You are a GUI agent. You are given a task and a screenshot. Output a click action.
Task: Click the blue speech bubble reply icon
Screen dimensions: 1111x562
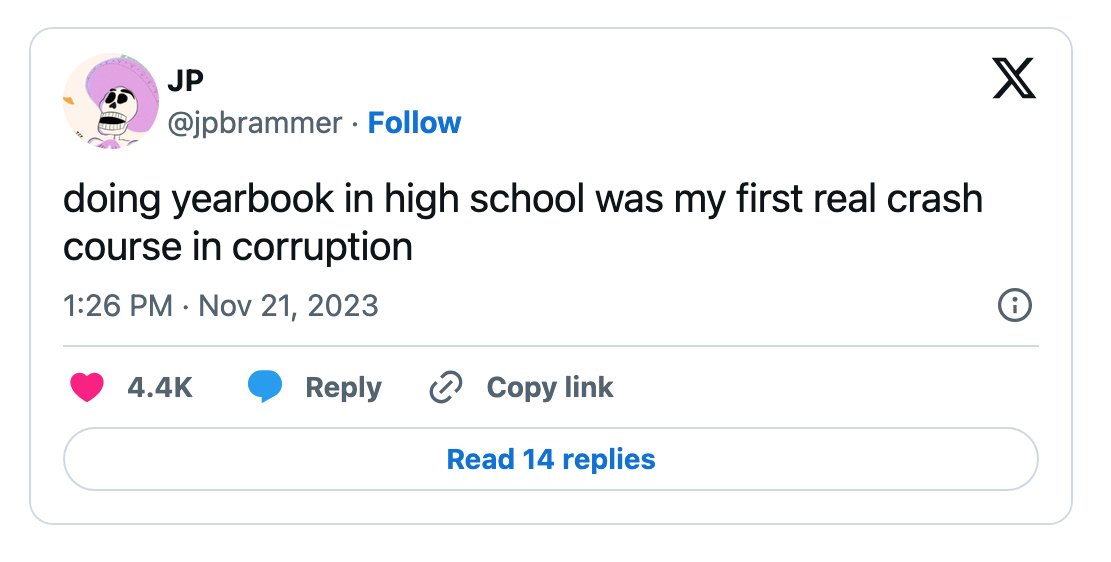pyautogui.click(x=265, y=388)
